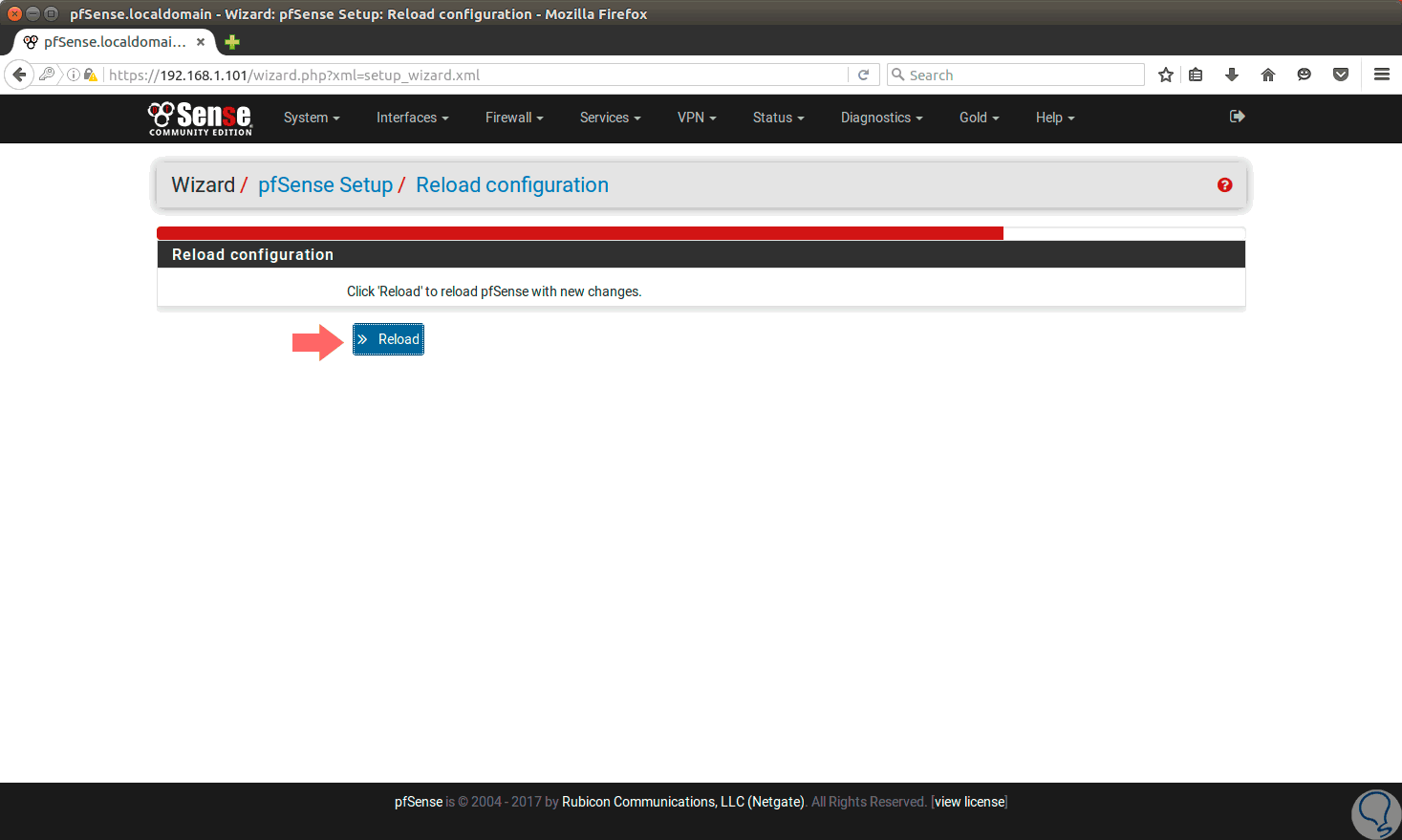The height and width of the screenshot is (840, 1402).
Task: Focus the Firefox URL address field
Action: click(476, 75)
